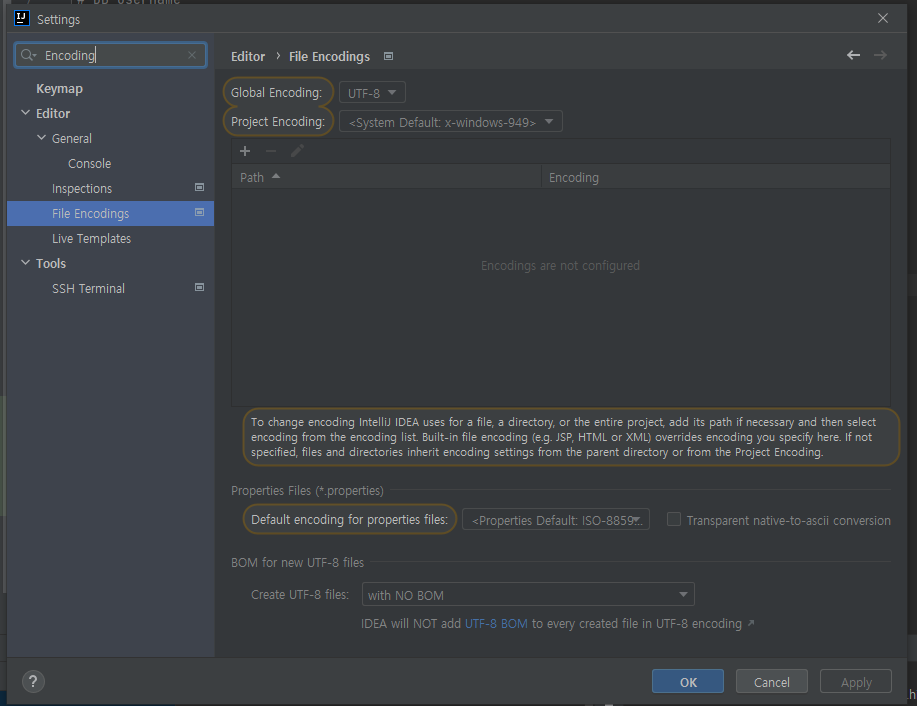Select Keymap in settings tree

coord(59,88)
